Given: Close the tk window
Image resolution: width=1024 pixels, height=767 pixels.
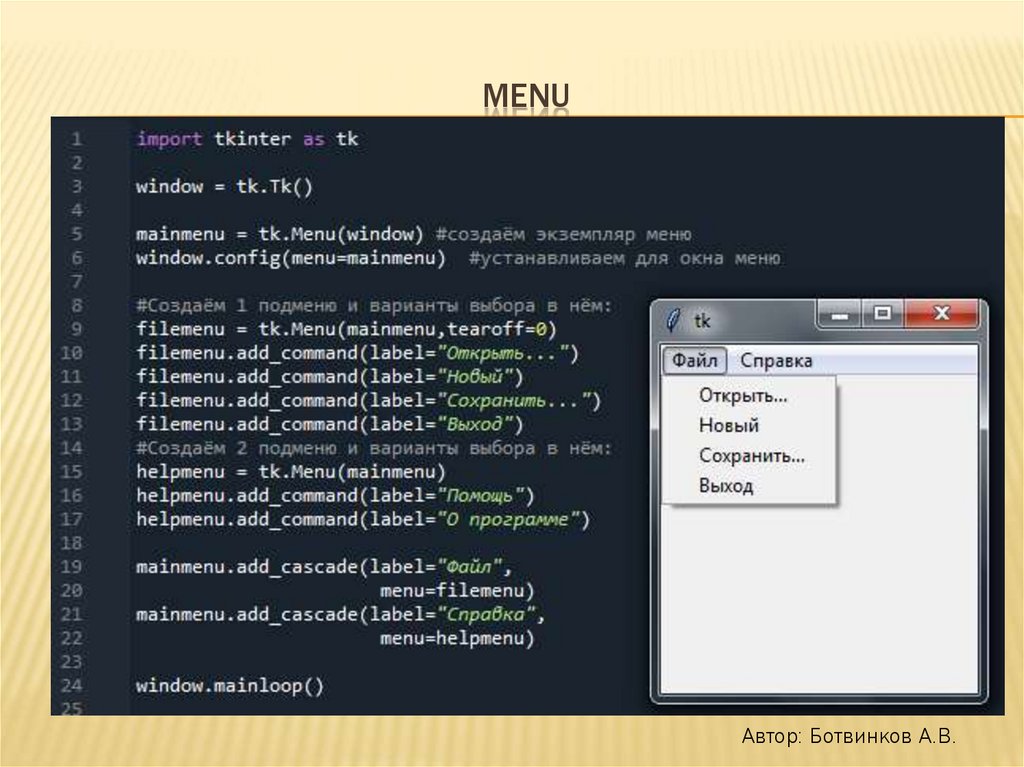Looking at the screenshot, I should (x=941, y=314).
